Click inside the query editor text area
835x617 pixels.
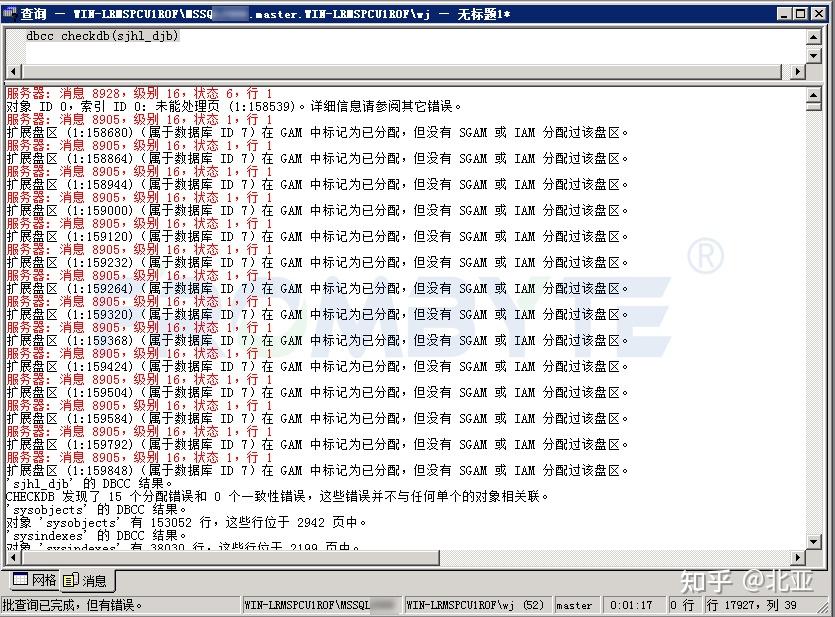click(x=400, y=50)
